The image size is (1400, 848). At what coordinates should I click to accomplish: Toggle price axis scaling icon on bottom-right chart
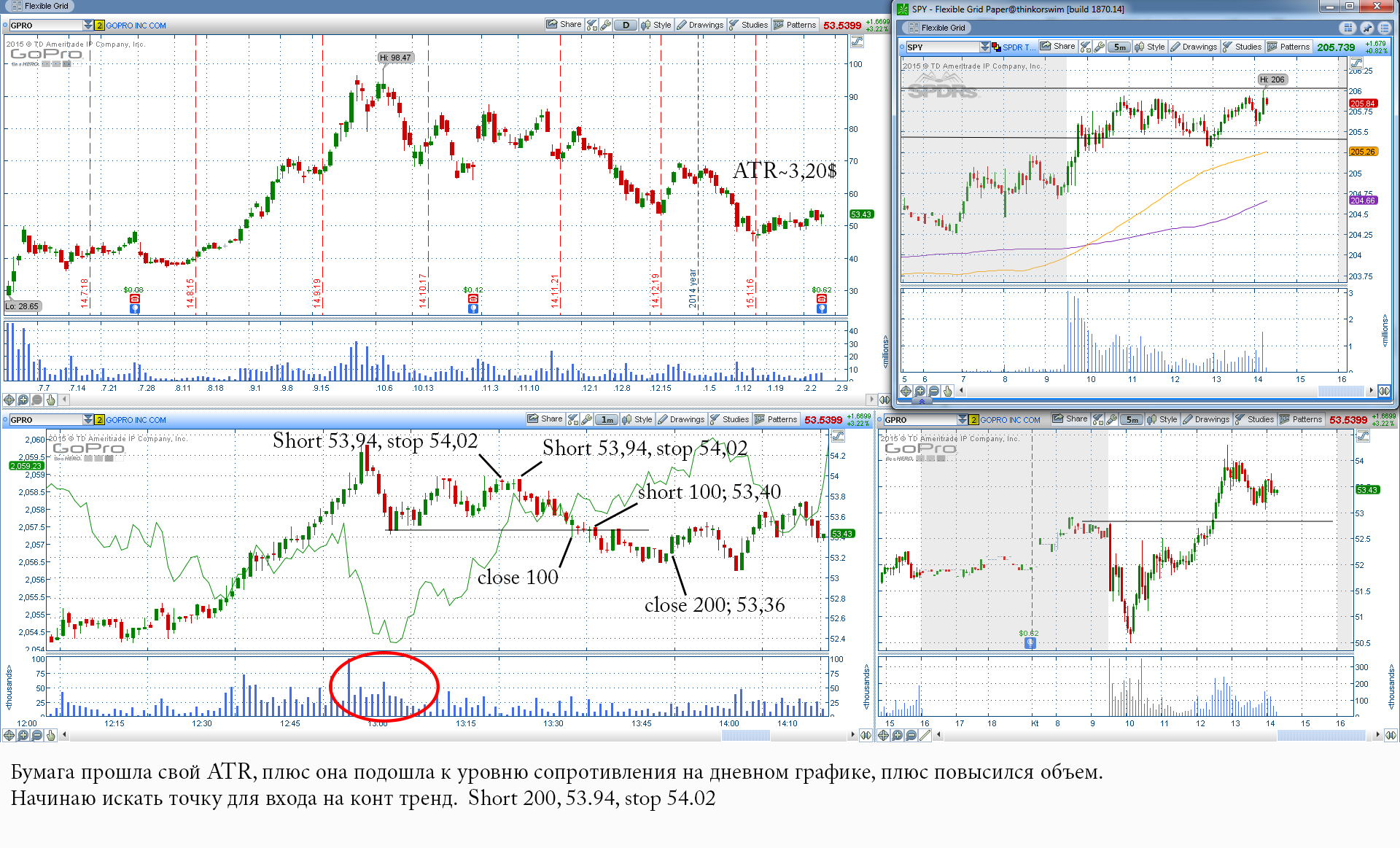pos(1363,436)
